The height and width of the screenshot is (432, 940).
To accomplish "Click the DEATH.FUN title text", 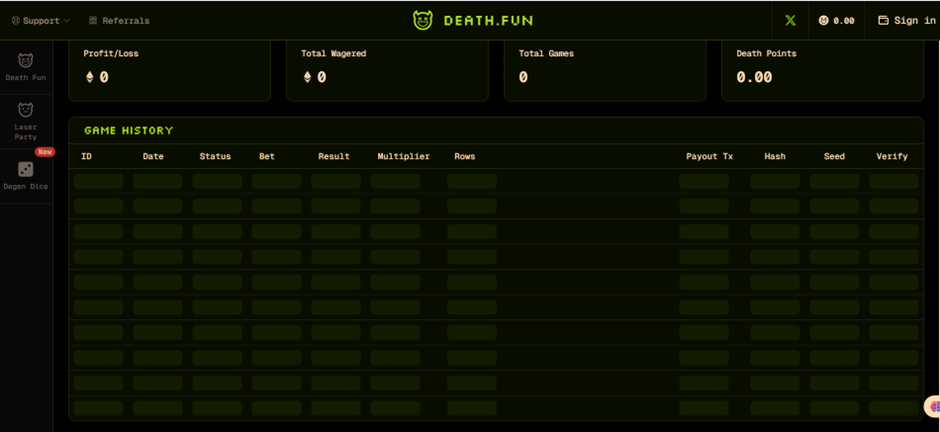I will point(488,21).
